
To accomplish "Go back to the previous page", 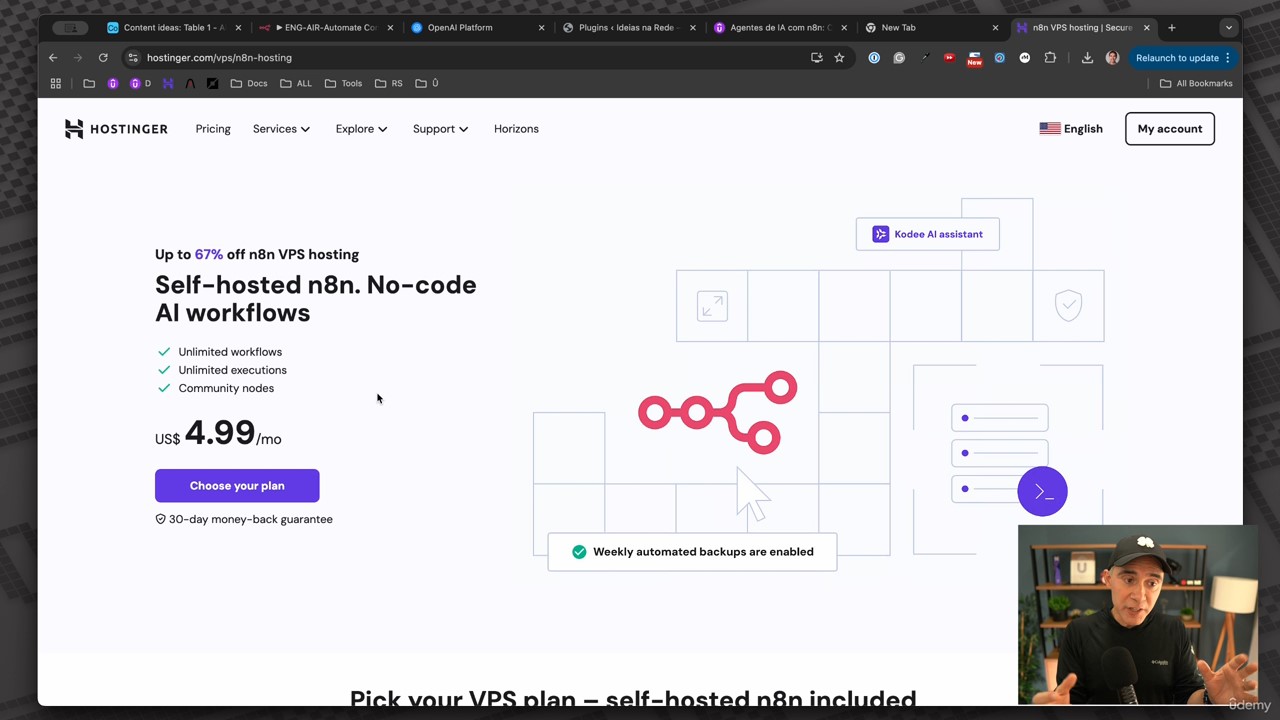I will pos(53,58).
